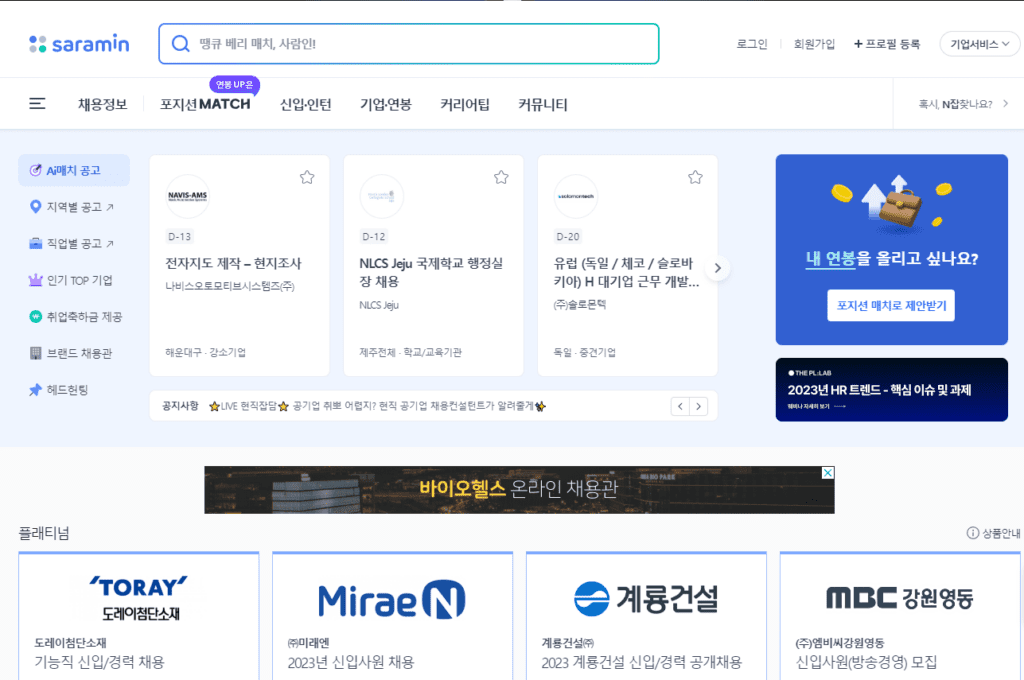Bookmark the 솔로몬텍 유럽 job with star
Viewport: 1024px width, 680px height.
click(695, 177)
